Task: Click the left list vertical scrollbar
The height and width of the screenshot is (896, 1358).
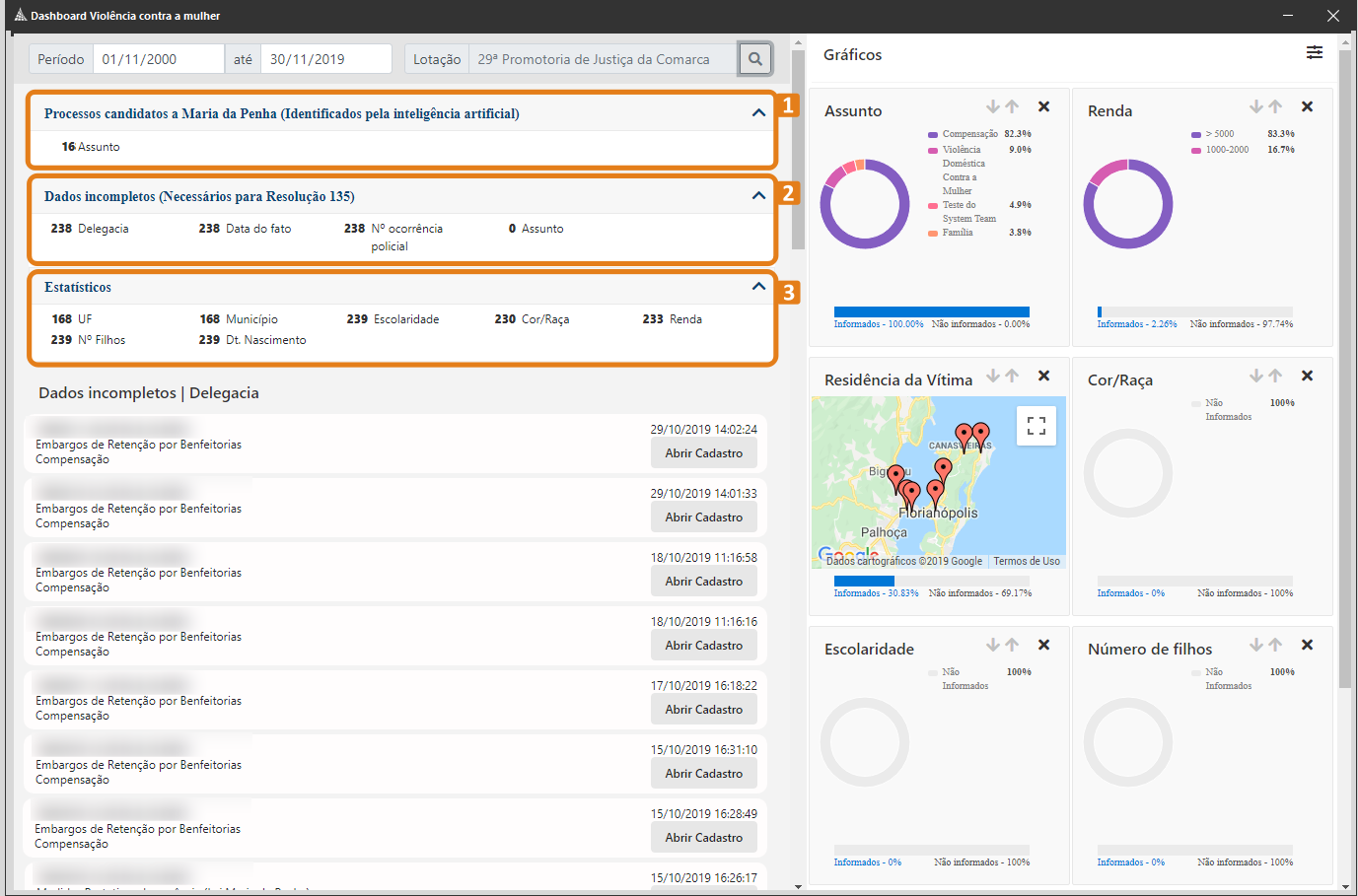Action: (x=798, y=148)
